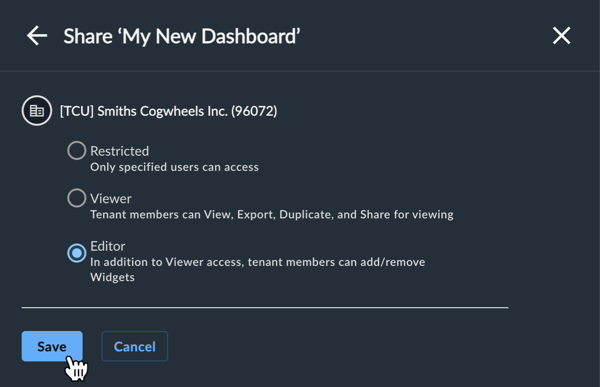Click the tenant building icon
Screen dimensions: 600x387
tap(37, 111)
